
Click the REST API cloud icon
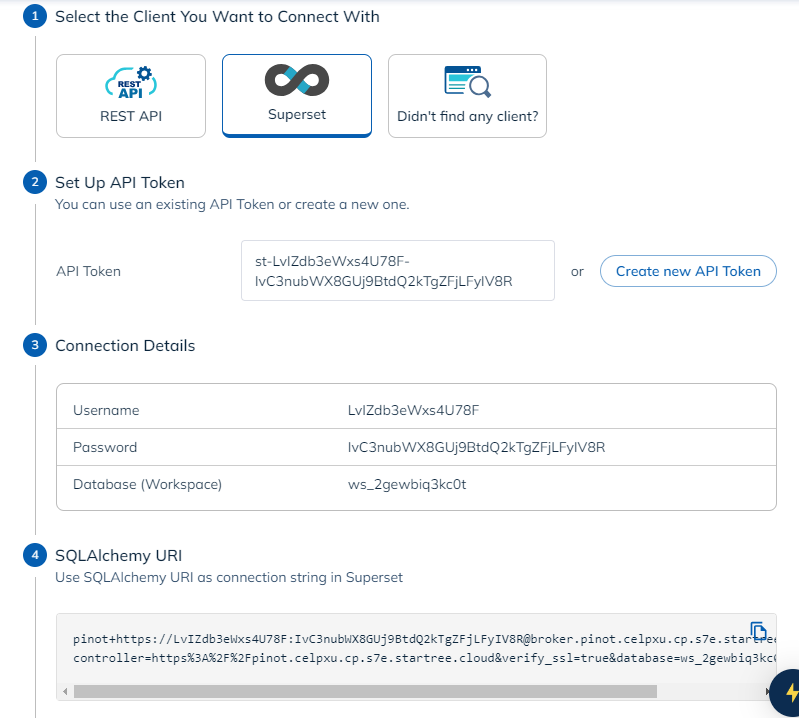pyautogui.click(x=131, y=83)
